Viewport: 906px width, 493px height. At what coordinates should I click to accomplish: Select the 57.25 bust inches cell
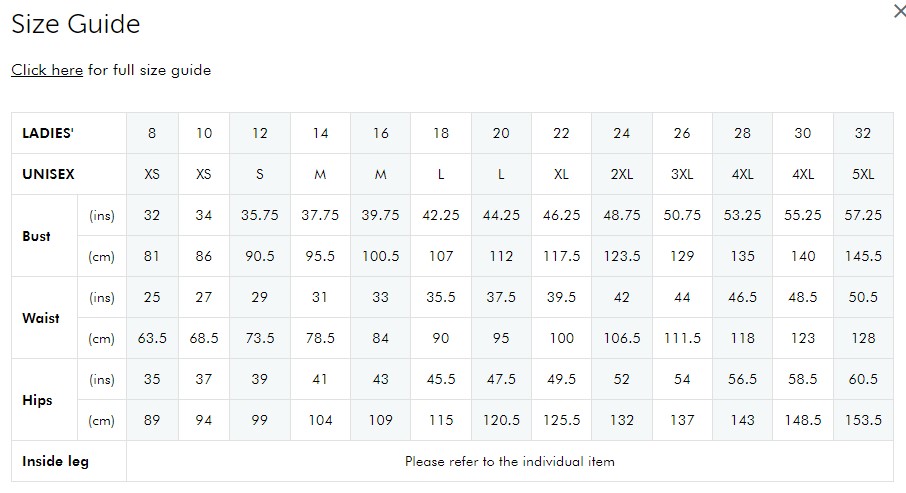(863, 215)
